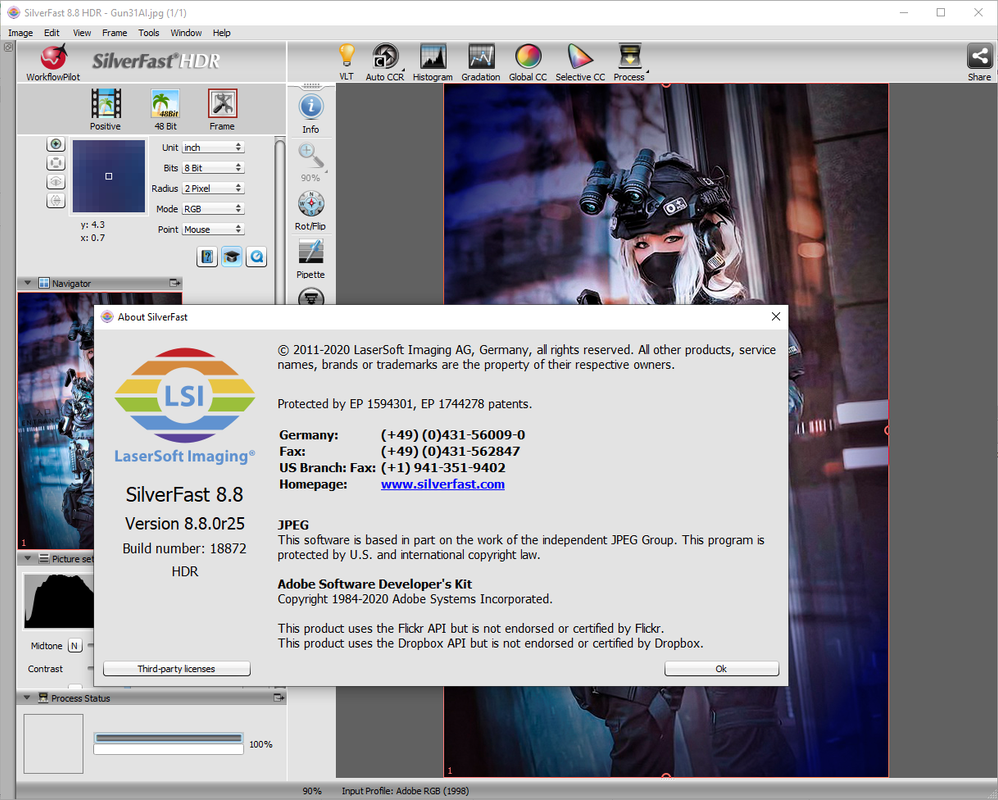
Task: Select the Pipette tool
Action: [x=311, y=258]
